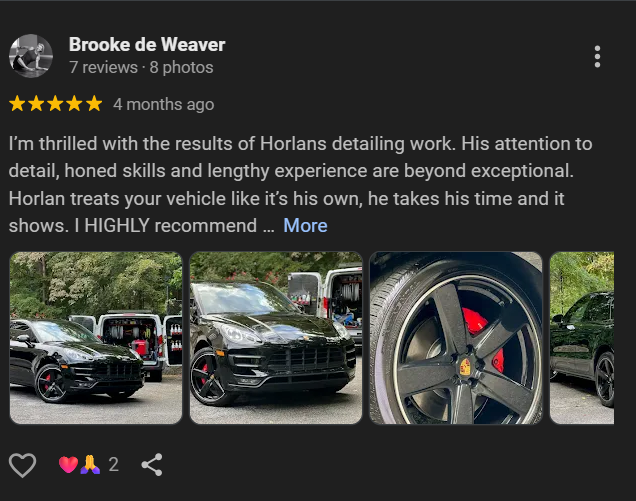
Task: Click the review text about Horlans detailing
Action: [301, 185]
